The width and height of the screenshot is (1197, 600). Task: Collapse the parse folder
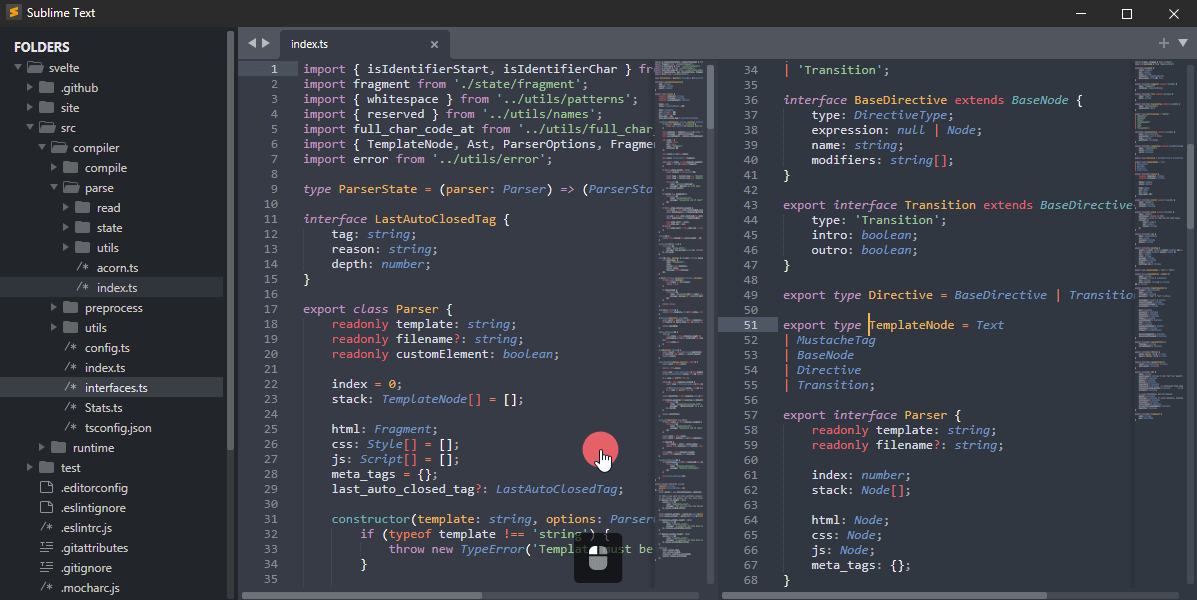click(x=54, y=188)
